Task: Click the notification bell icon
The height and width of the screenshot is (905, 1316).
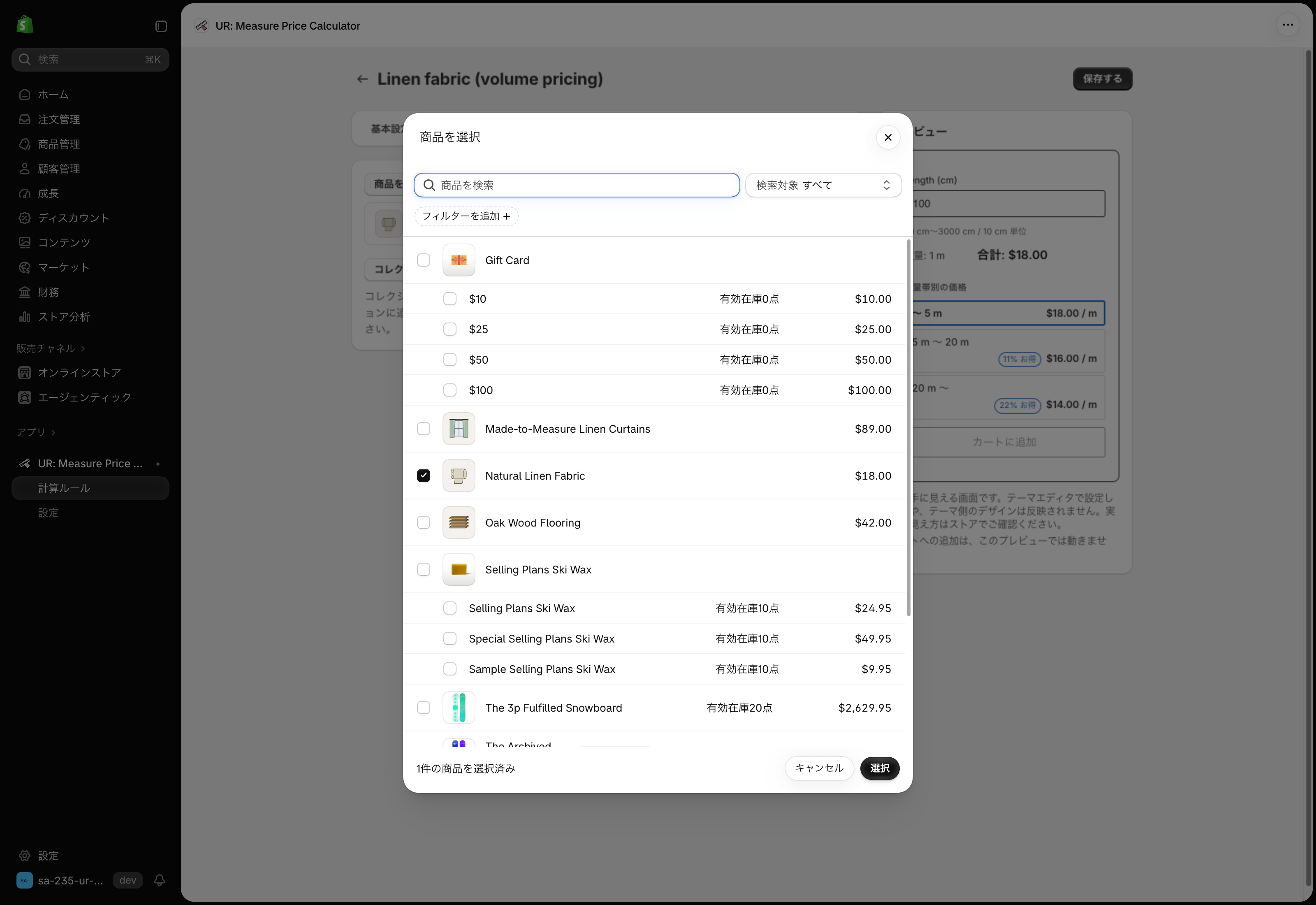Action: pyautogui.click(x=160, y=880)
